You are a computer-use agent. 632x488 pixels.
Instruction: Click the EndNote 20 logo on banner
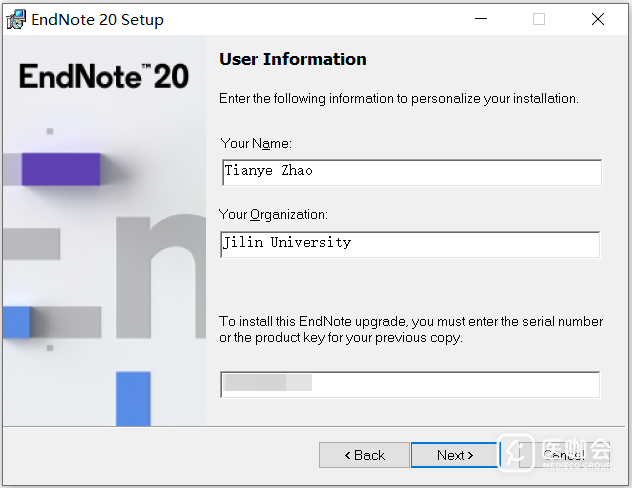(x=104, y=76)
